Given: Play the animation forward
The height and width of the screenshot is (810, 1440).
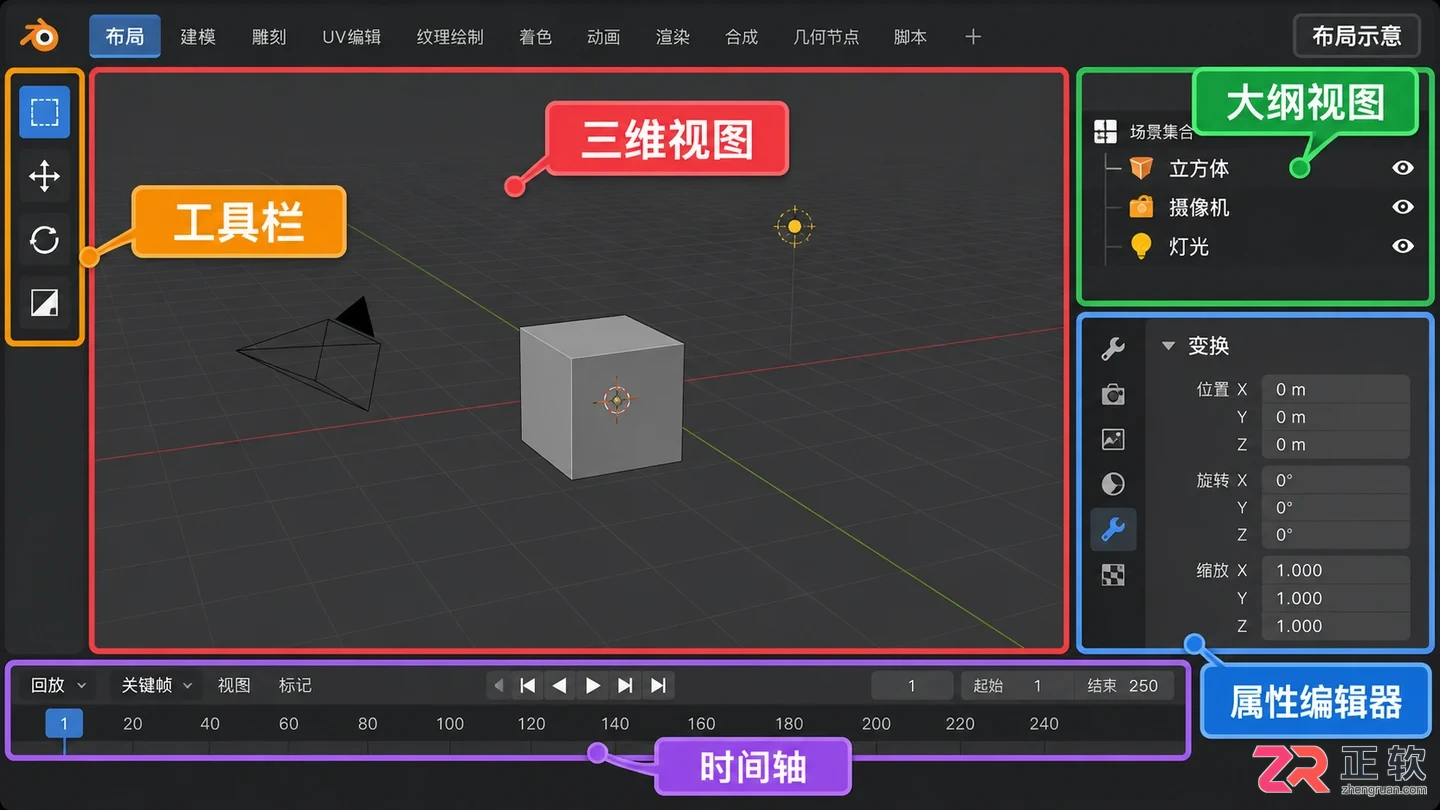Looking at the screenshot, I should 593,685.
